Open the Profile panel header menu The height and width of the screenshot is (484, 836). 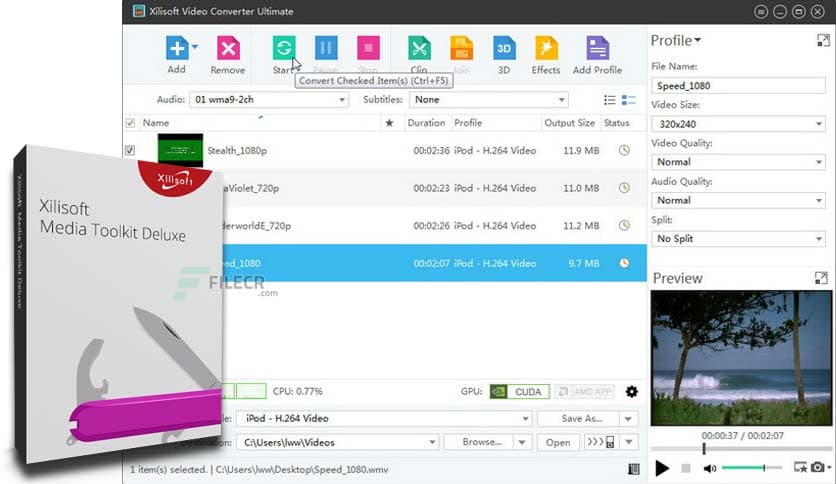[676, 41]
